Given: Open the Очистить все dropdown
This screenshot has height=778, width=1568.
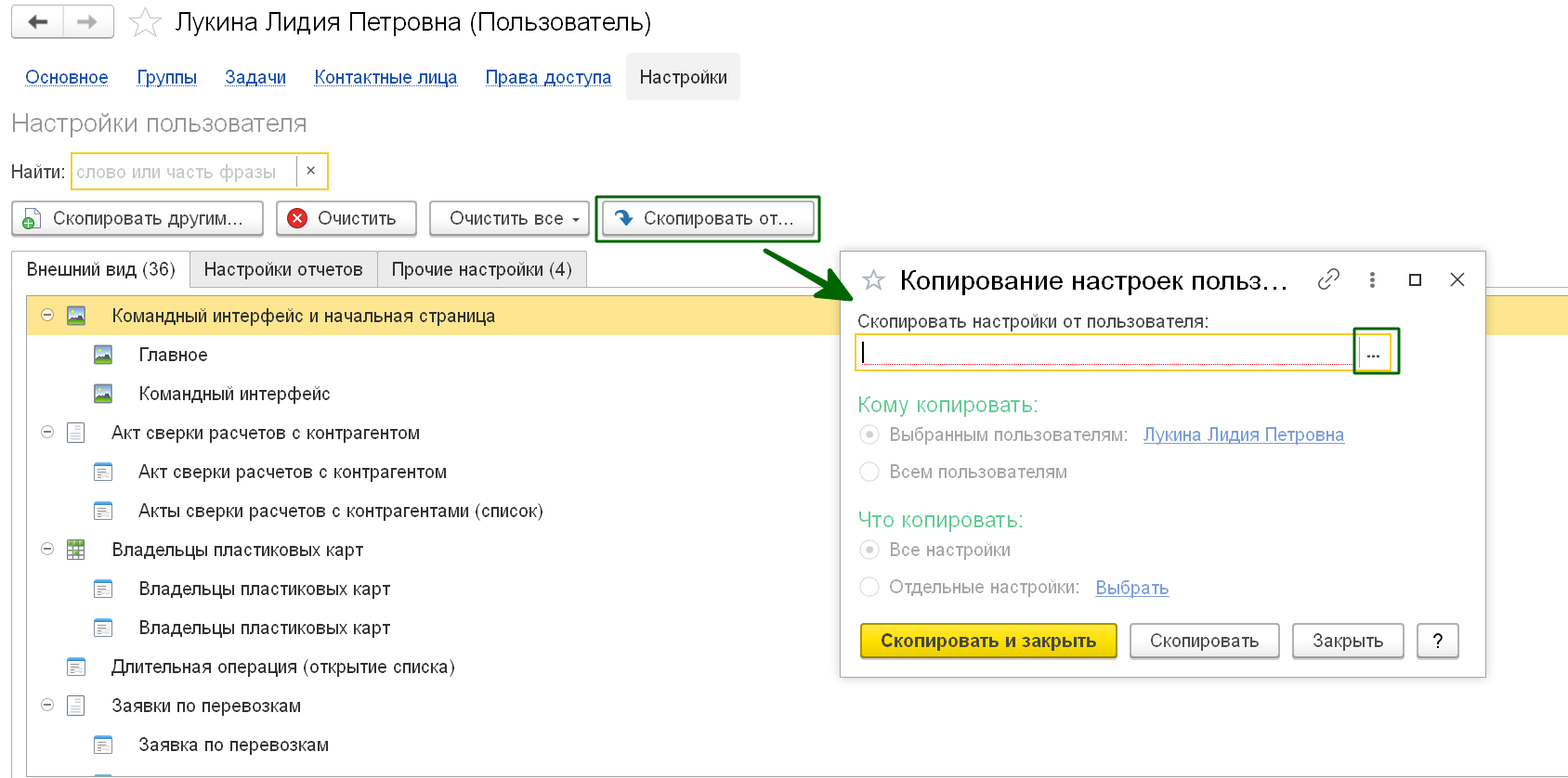Looking at the screenshot, I should 509,218.
